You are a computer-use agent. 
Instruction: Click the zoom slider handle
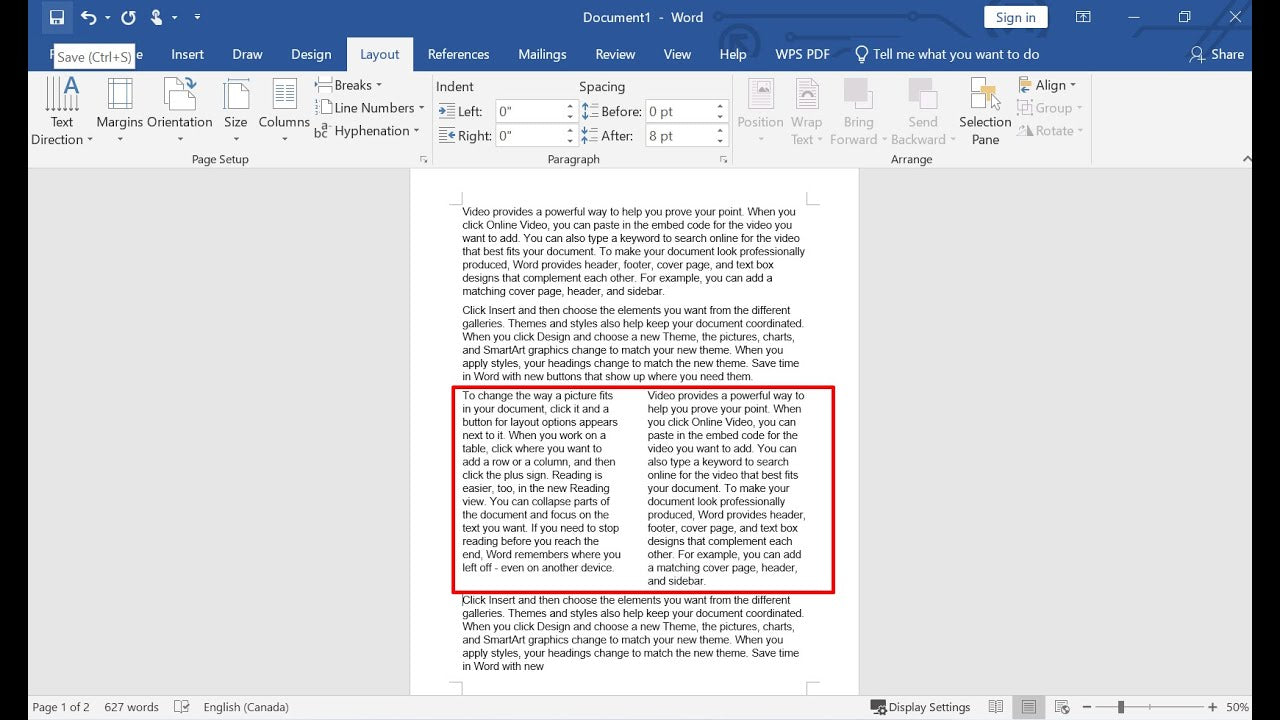(x=1121, y=707)
